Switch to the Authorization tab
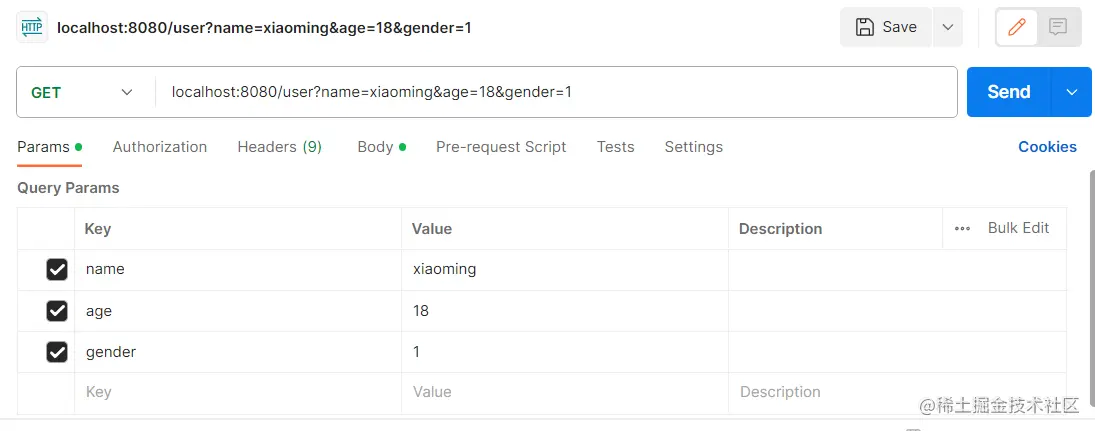This screenshot has width=1095, height=431. pos(160,147)
